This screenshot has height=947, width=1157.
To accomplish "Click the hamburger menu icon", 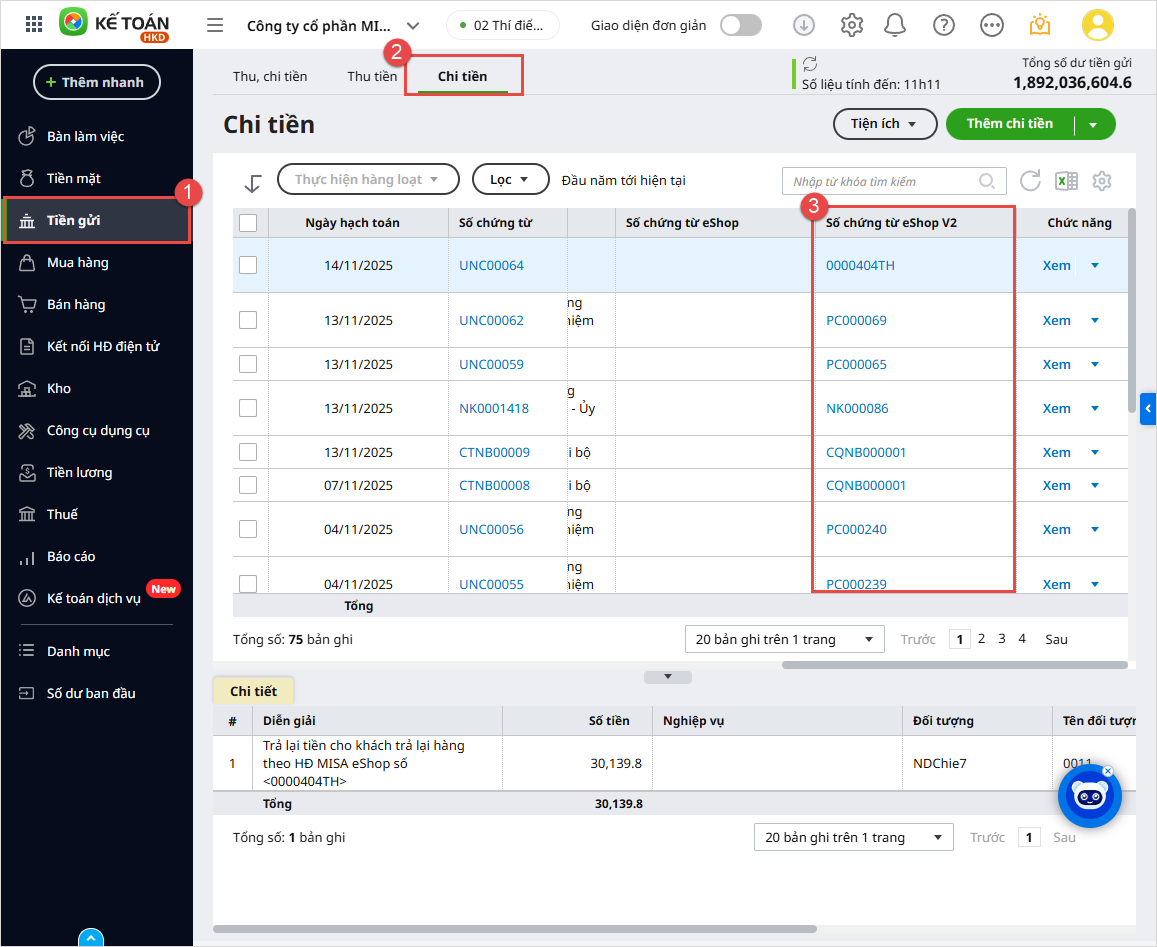I will pyautogui.click(x=215, y=25).
